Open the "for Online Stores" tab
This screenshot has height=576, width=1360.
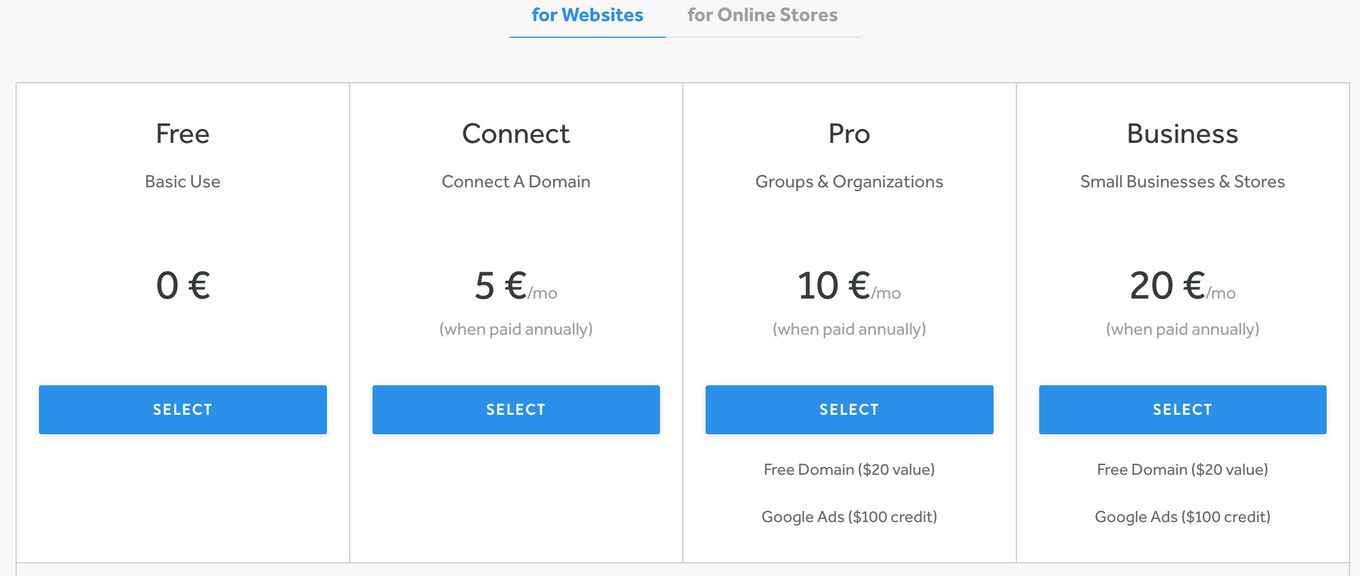pyautogui.click(x=762, y=15)
